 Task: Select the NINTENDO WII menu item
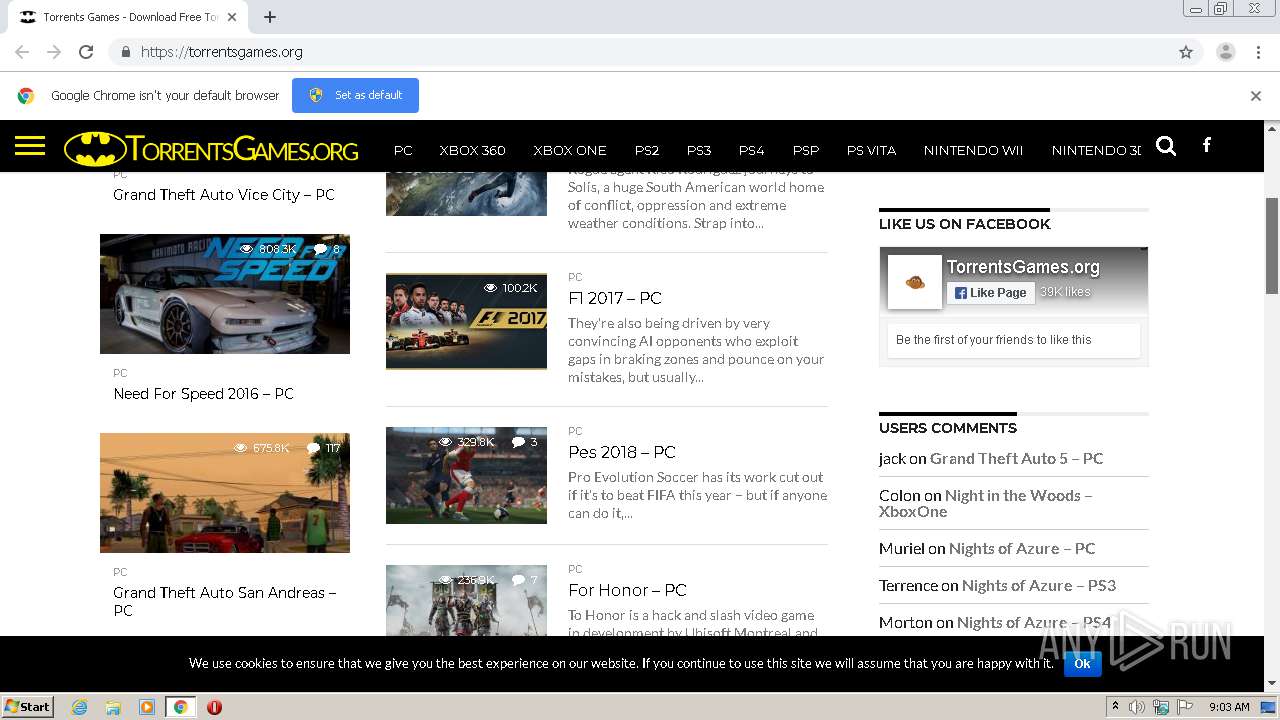click(x=973, y=150)
